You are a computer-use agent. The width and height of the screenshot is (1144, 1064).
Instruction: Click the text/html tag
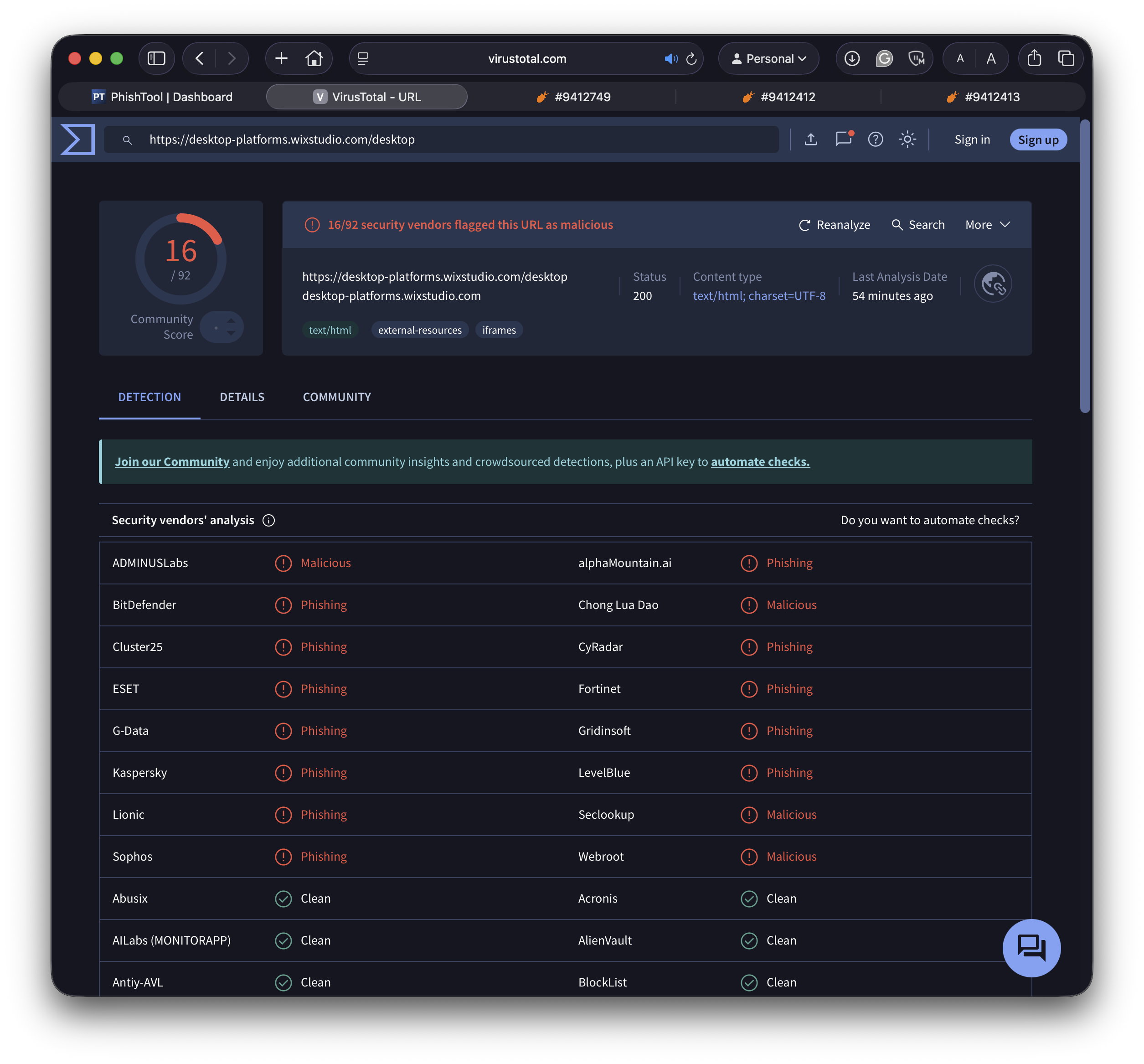pos(330,330)
